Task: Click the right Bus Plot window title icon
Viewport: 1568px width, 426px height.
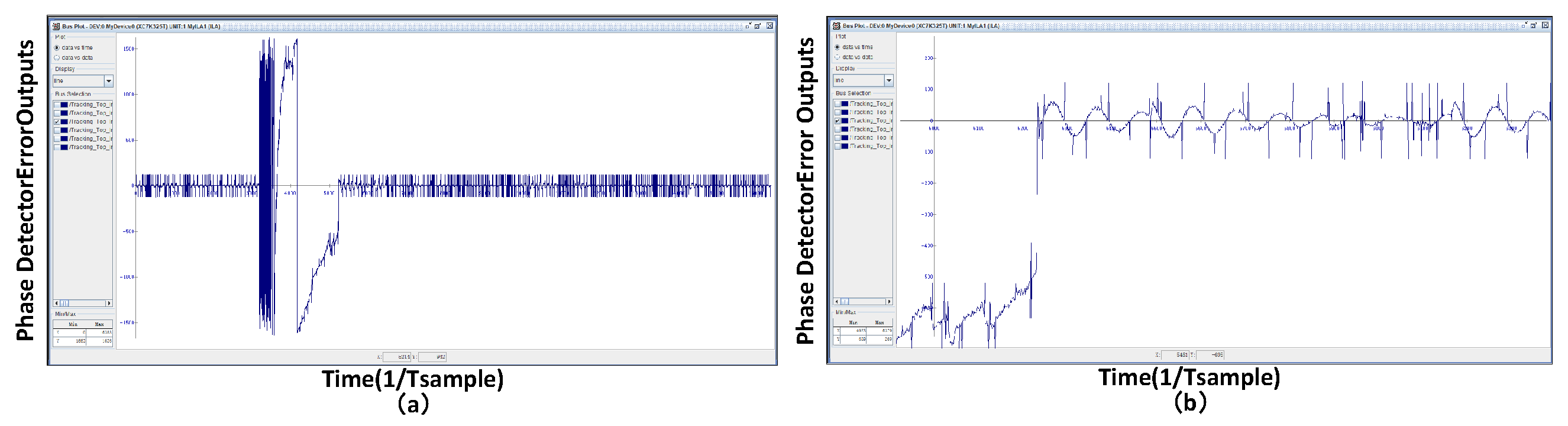Action: [836, 25]
